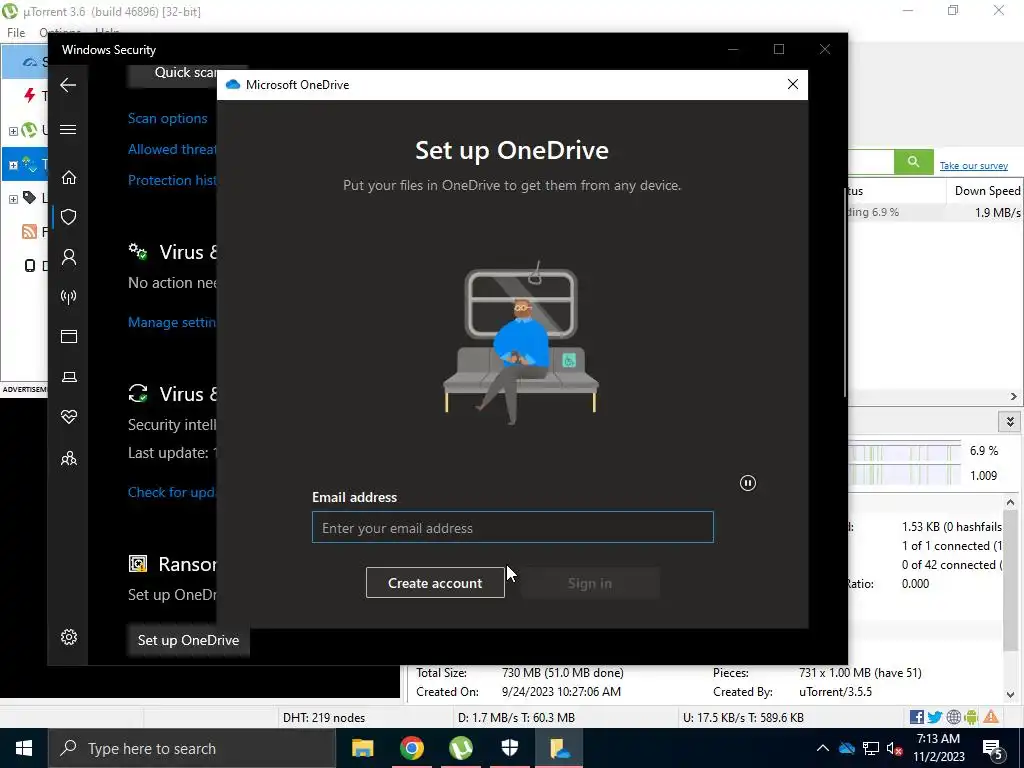
Task: Click uTorrent list horizontal scrollbar right arrow
Action: (1014, 396)
